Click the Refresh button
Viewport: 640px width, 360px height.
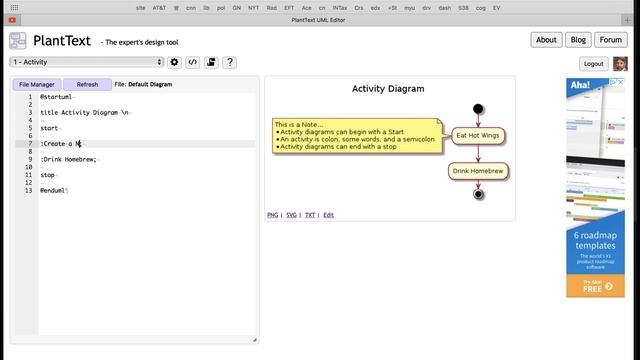[87, 84]
